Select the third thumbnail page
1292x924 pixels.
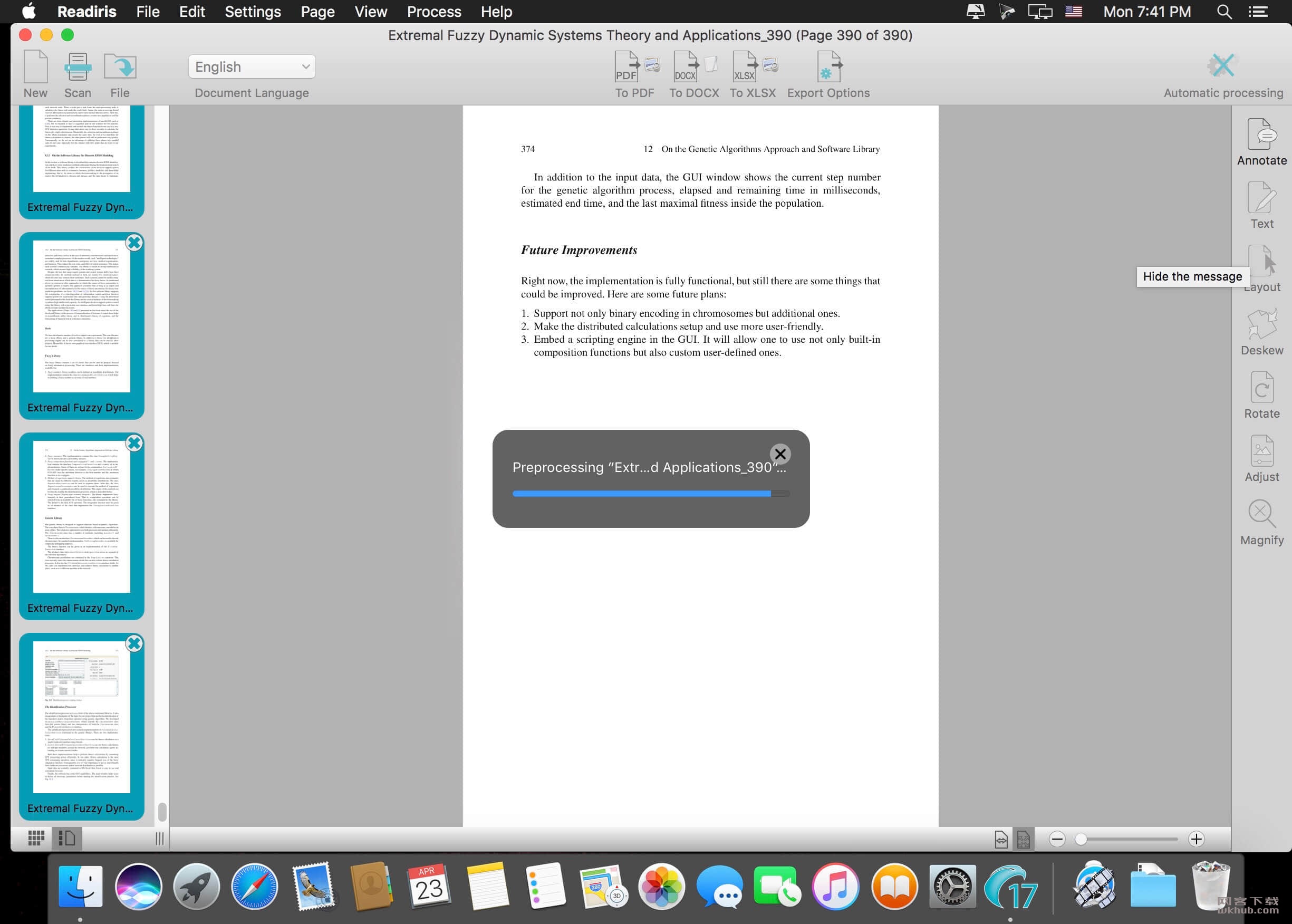point(81,526)
